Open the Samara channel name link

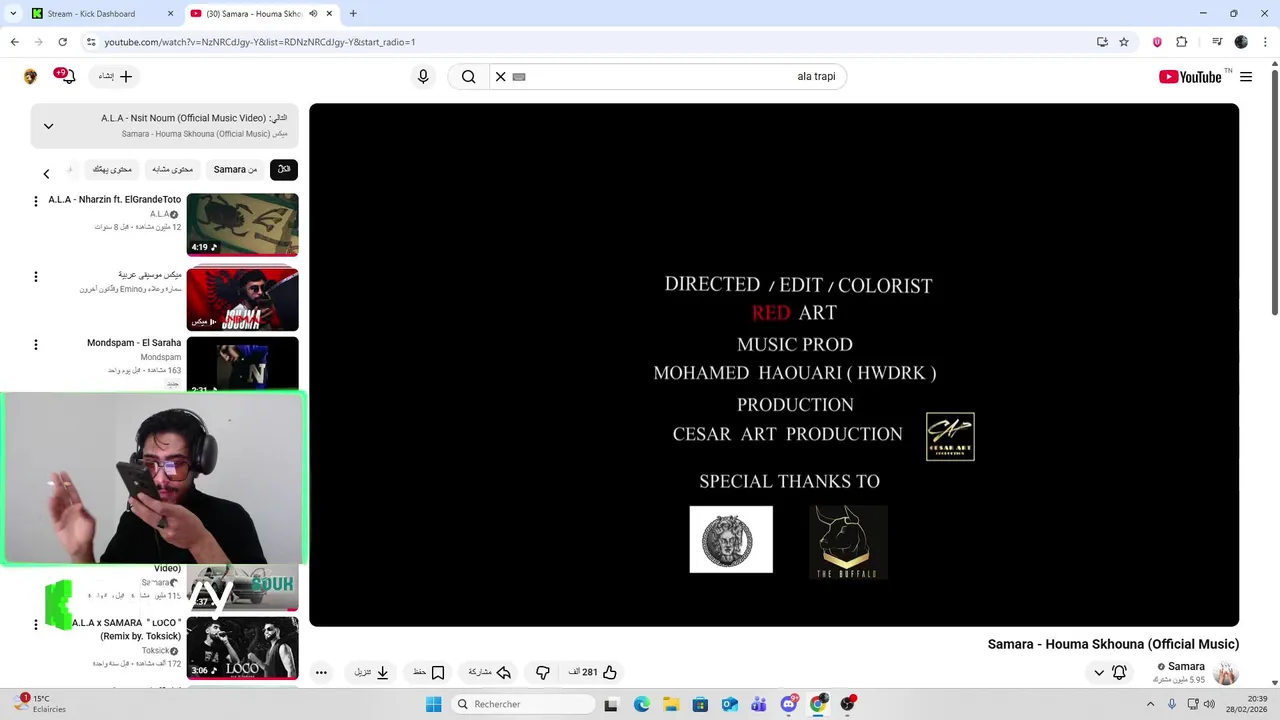point(1186,667)
